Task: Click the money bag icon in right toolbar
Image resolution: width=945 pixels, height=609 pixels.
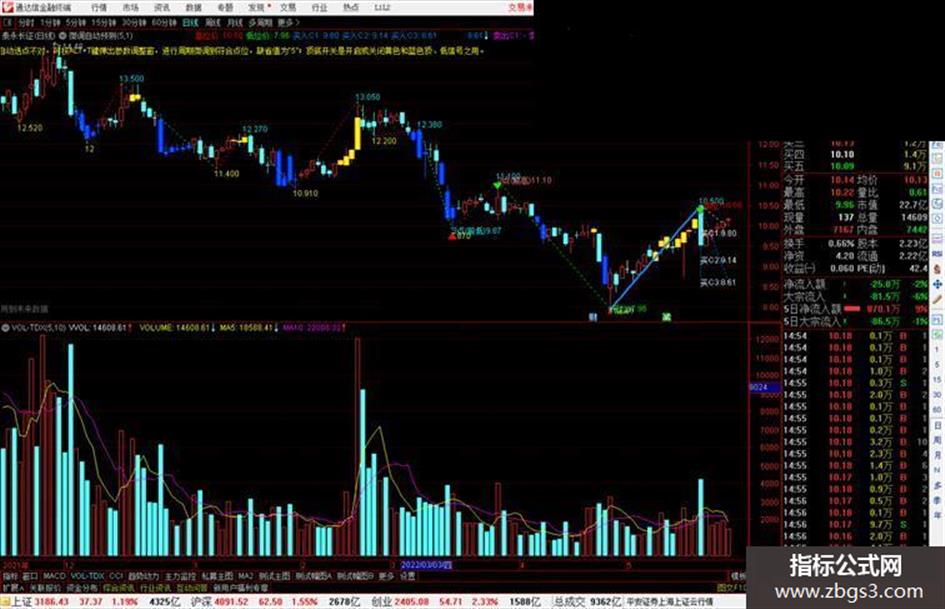Action: [937, 269]
